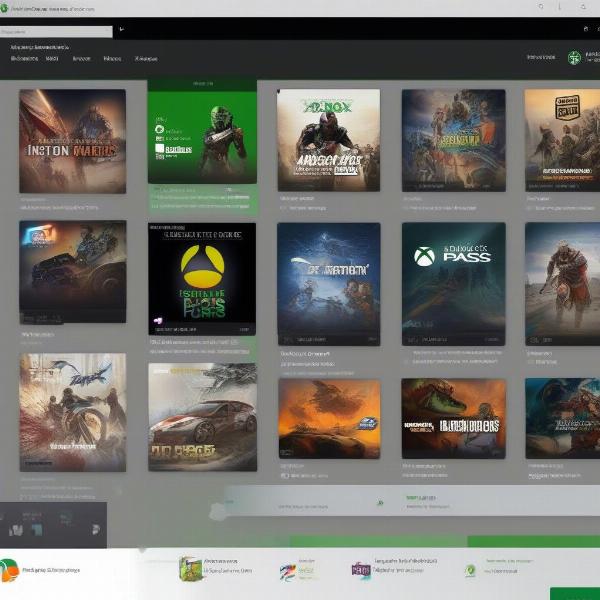Select the fourth navigation tab

click(112, 59)
